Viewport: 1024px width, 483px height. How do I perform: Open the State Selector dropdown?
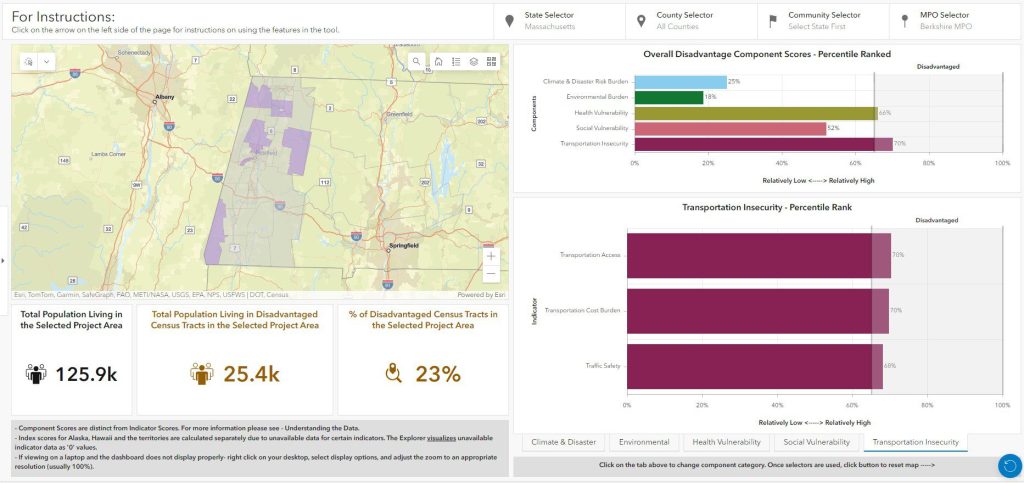pos(559,21)
